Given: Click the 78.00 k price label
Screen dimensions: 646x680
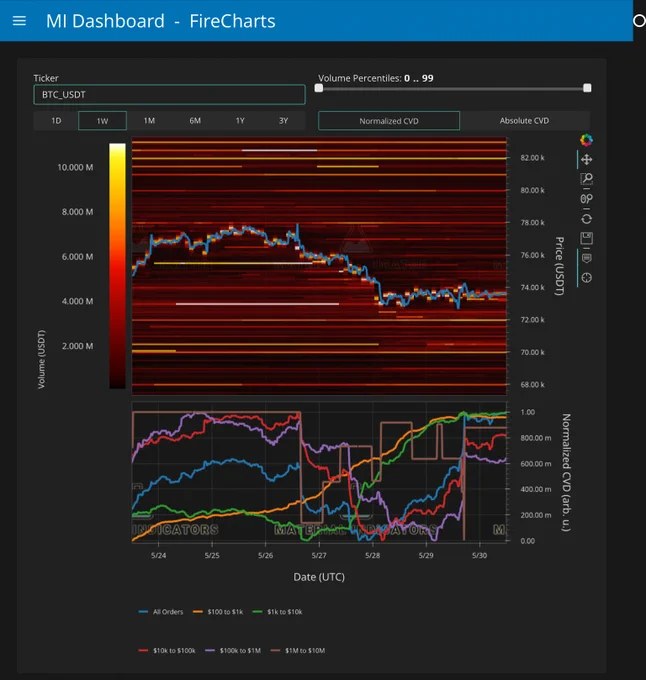Looking at the screenshot, I should tap(532, 222).
